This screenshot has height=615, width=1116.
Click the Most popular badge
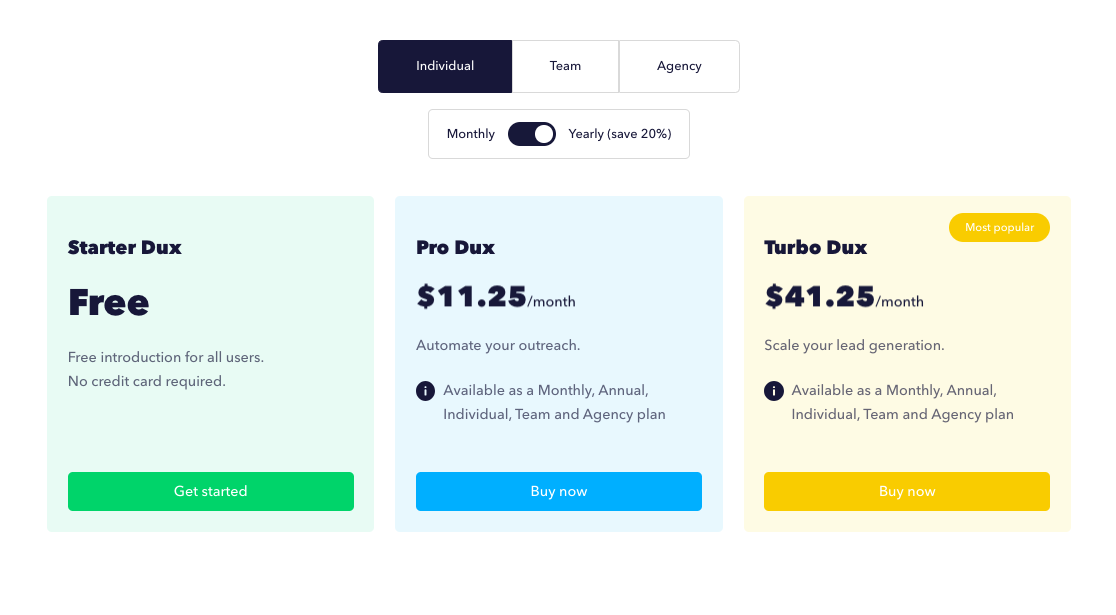point(999,227)
